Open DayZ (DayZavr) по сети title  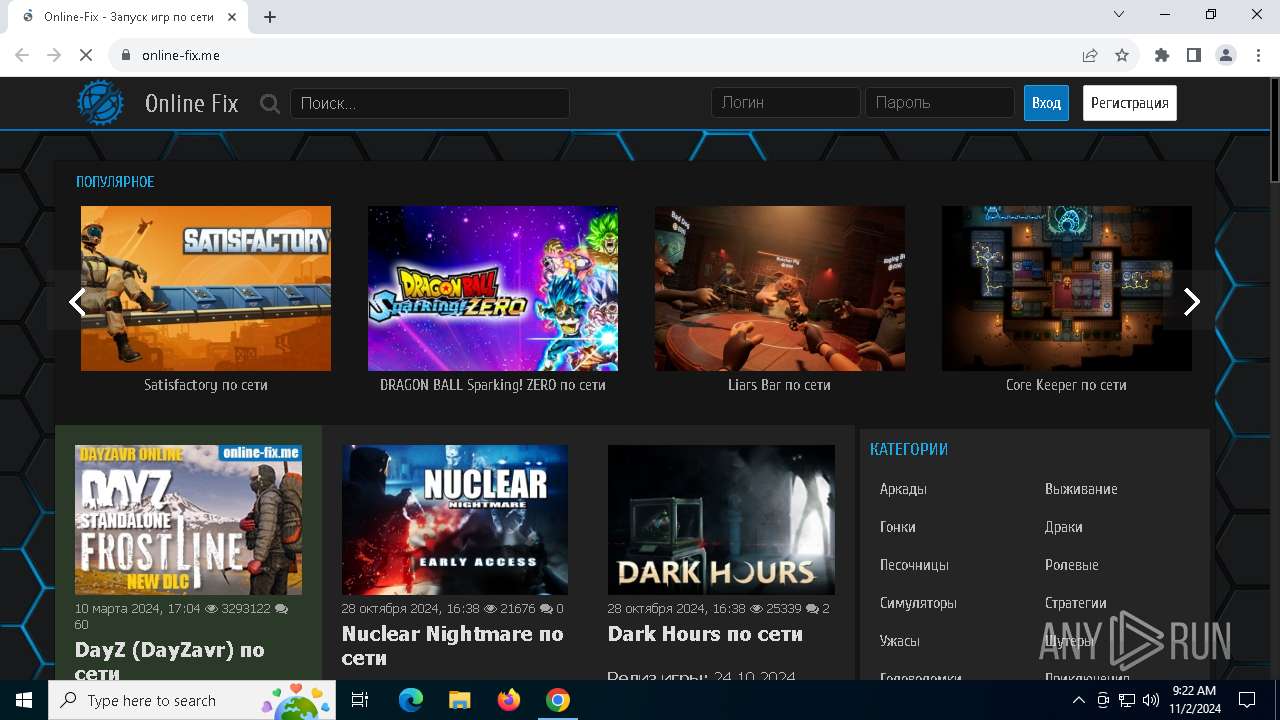(170, 659)
